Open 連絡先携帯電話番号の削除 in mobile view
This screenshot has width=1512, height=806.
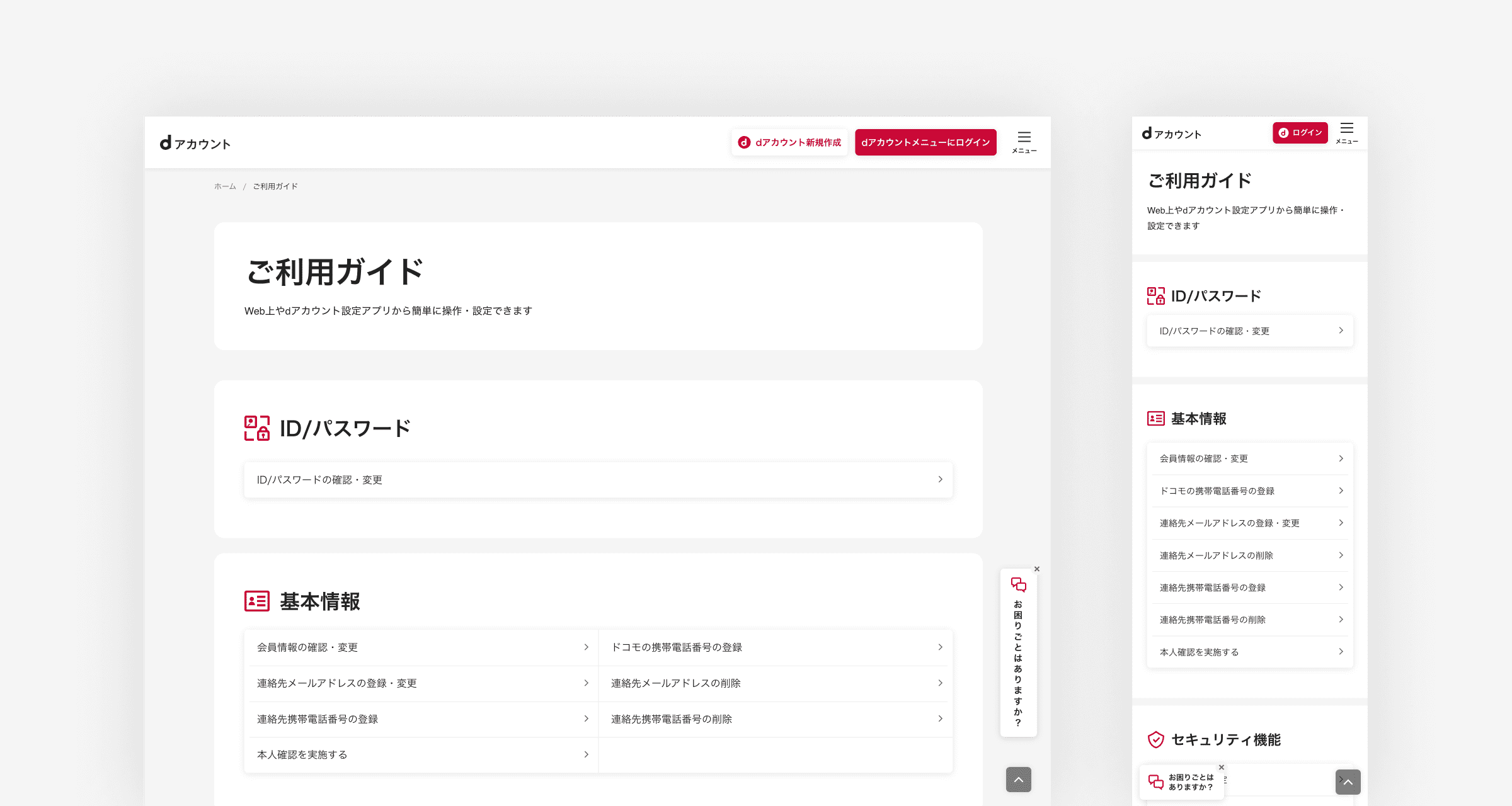tap(1250, 620)
